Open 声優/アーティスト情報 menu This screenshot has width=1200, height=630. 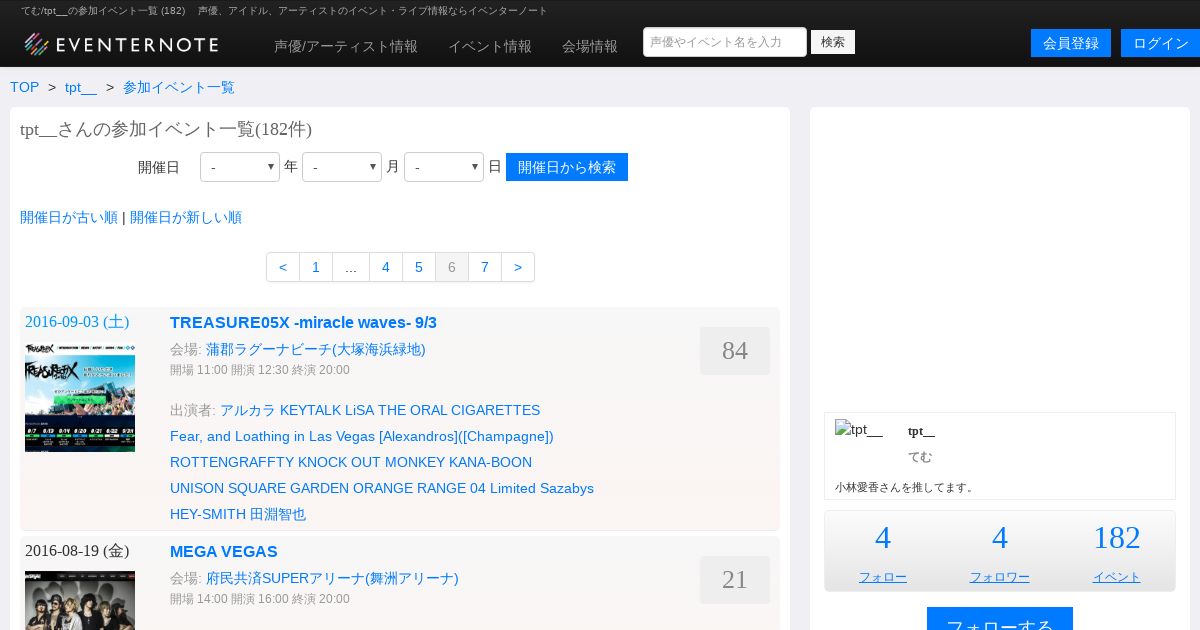point(346,46)
